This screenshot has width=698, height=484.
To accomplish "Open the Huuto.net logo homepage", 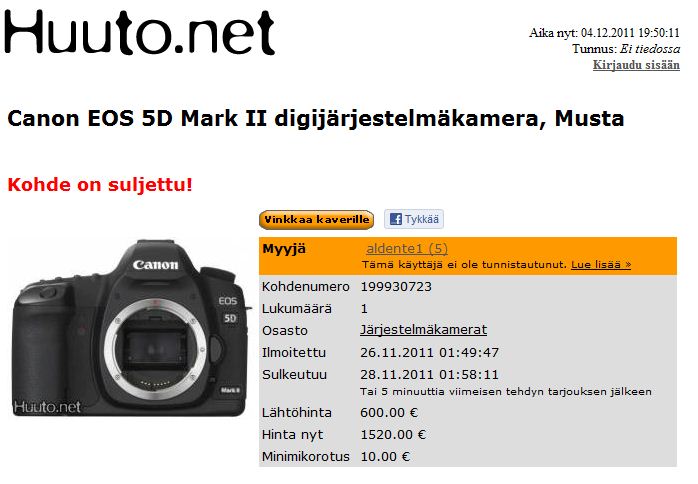I will pyautogui.click(x=140, y=32).
